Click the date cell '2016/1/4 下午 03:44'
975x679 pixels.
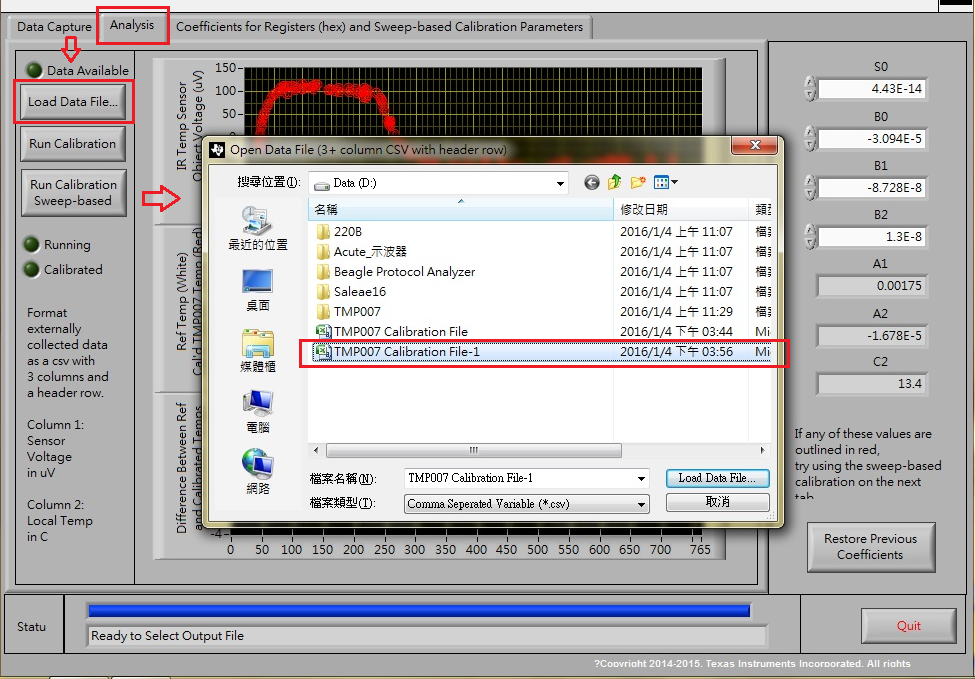point(677,331)
